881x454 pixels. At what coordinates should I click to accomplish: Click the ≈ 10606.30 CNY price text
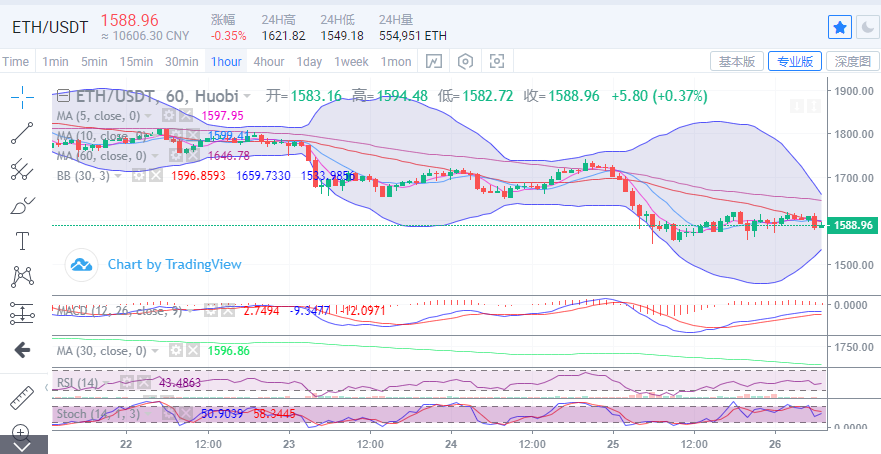[145, 36]
